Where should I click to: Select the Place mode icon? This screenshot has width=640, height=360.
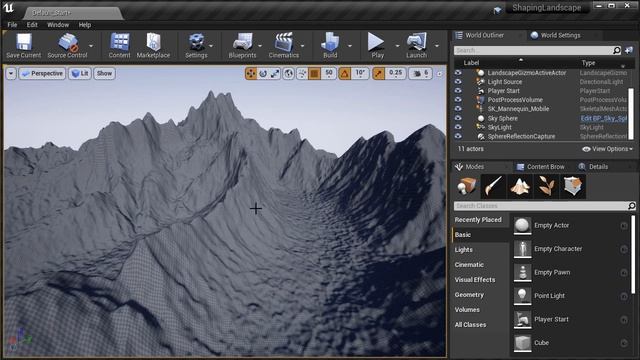pyautogui.click(x=467, y=186)
